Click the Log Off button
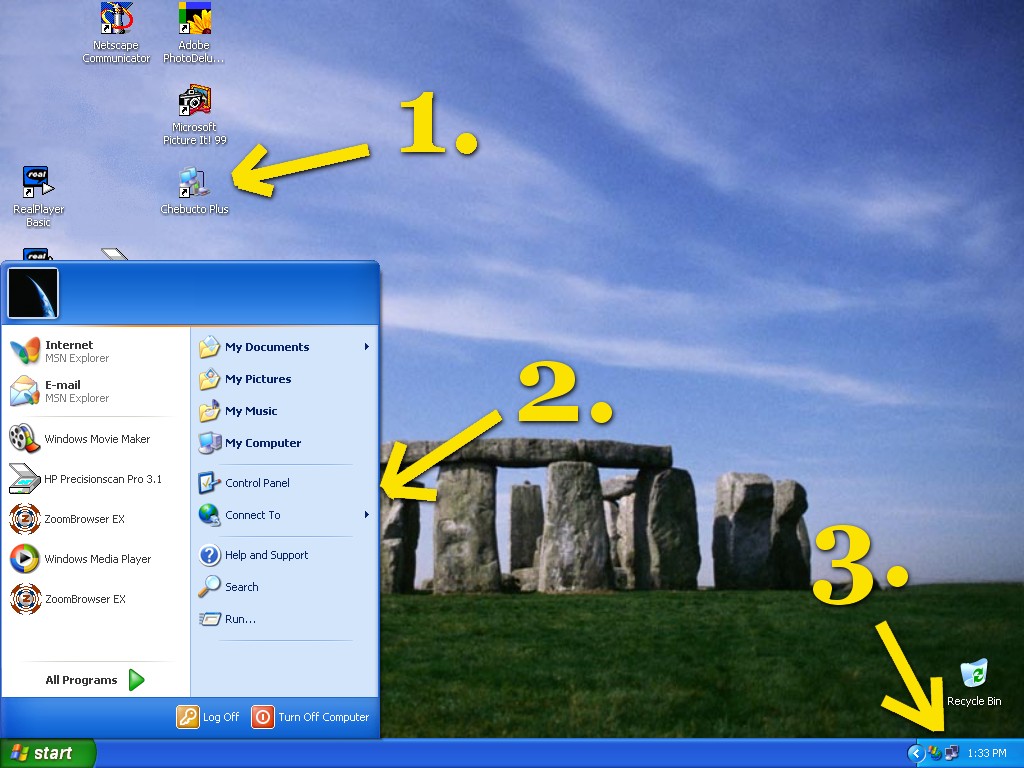1024x768 pixels. 209,717
